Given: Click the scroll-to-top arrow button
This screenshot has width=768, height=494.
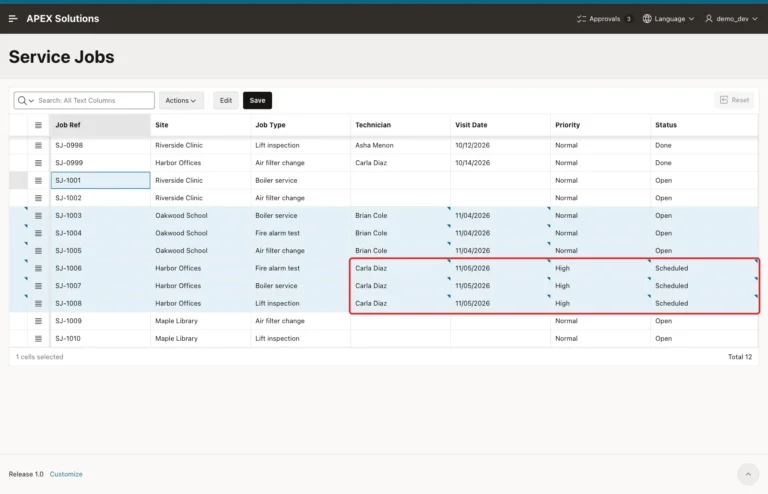Looking at the screenshot, I should click(748, 474).
